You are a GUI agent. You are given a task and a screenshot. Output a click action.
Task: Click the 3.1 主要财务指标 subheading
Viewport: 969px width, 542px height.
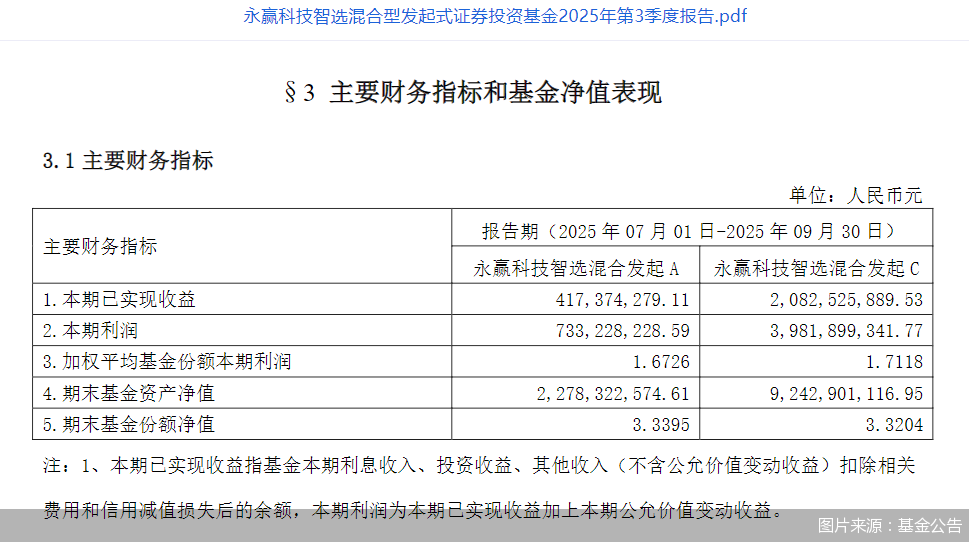click(x=128, y=161)
